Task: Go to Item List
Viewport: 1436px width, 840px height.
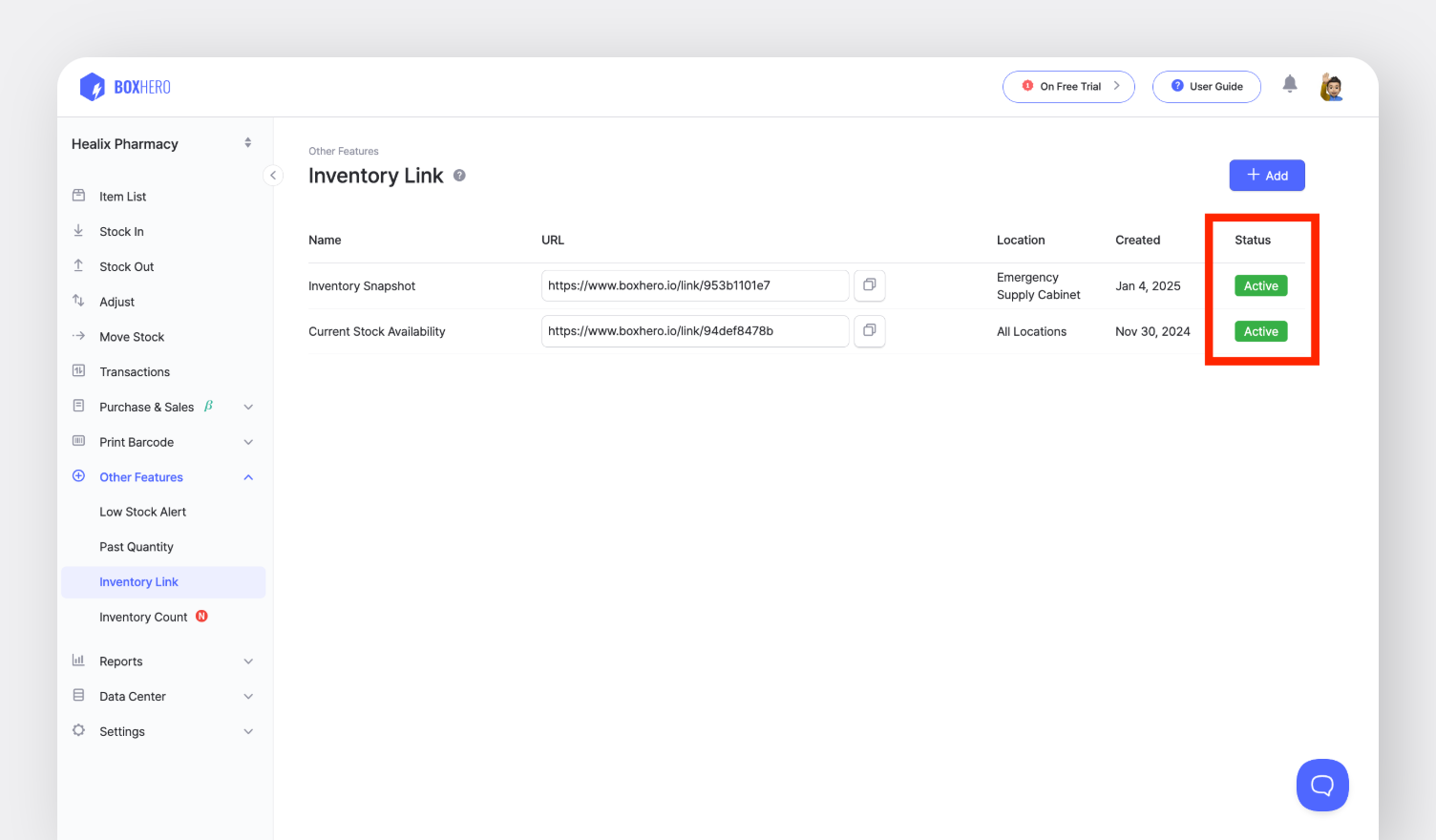Action: [x=123, y=197]
